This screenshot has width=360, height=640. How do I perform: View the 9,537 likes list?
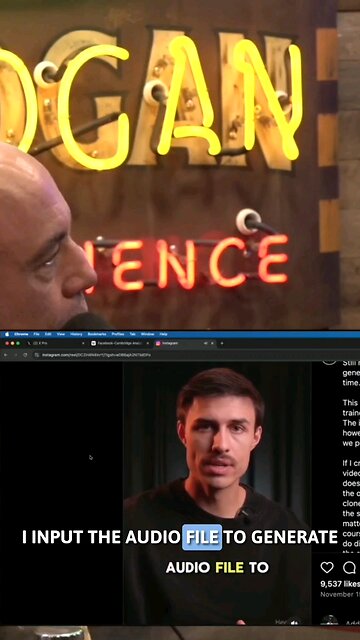340,584
